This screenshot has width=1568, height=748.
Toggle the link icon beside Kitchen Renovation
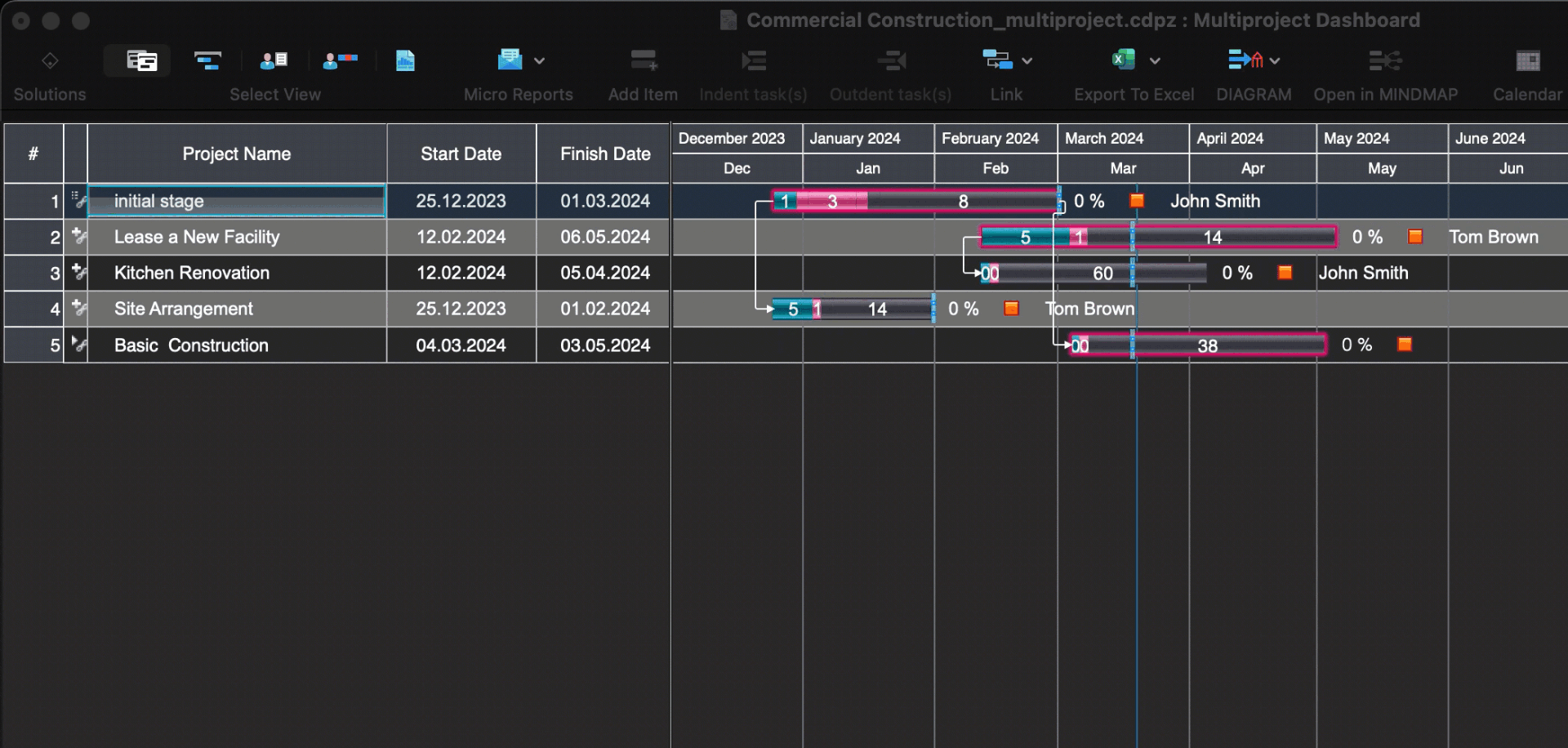click(78, 273)
